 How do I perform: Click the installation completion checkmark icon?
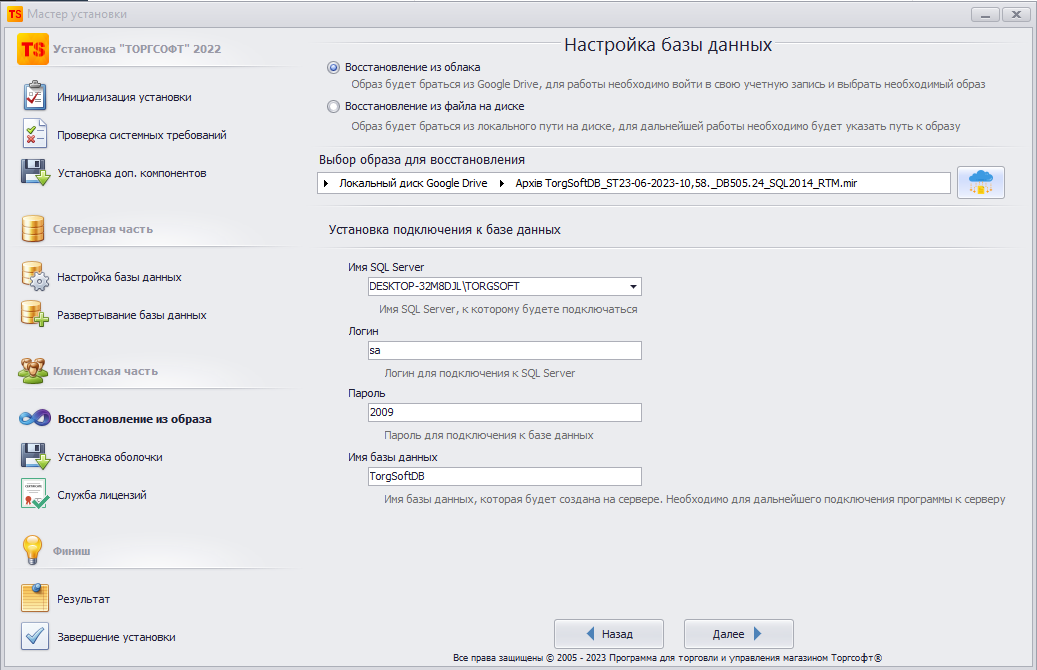(34, 636)
